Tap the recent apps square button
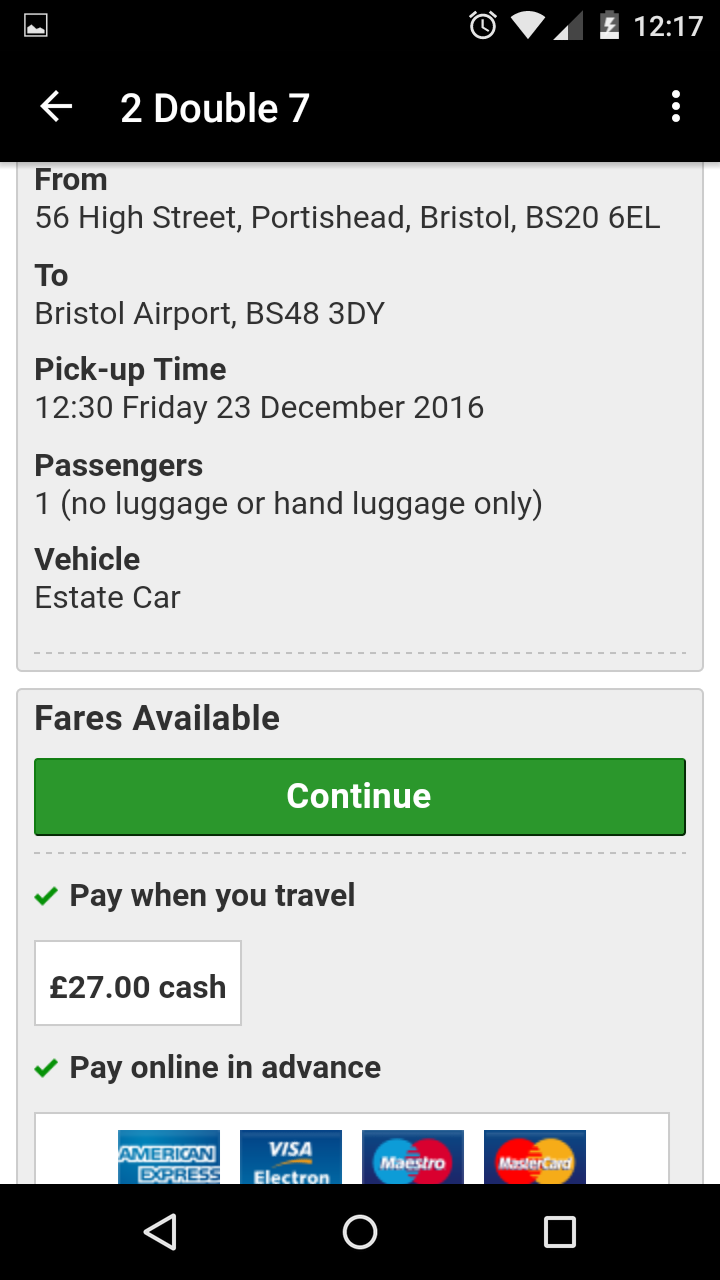This screenshot has height=1280, width=720. (559, 1232)
